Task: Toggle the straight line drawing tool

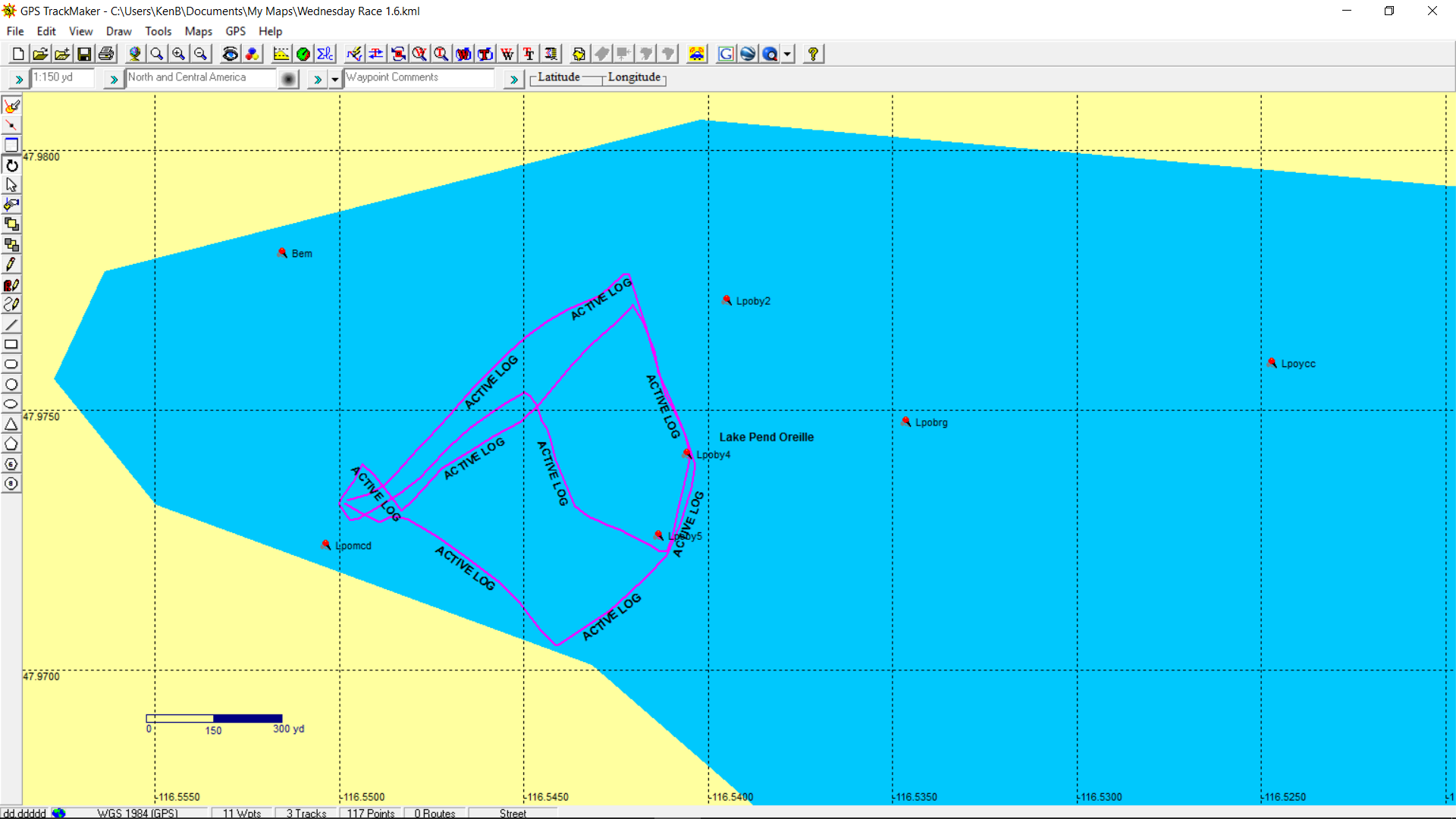Action: coord(11,325)
